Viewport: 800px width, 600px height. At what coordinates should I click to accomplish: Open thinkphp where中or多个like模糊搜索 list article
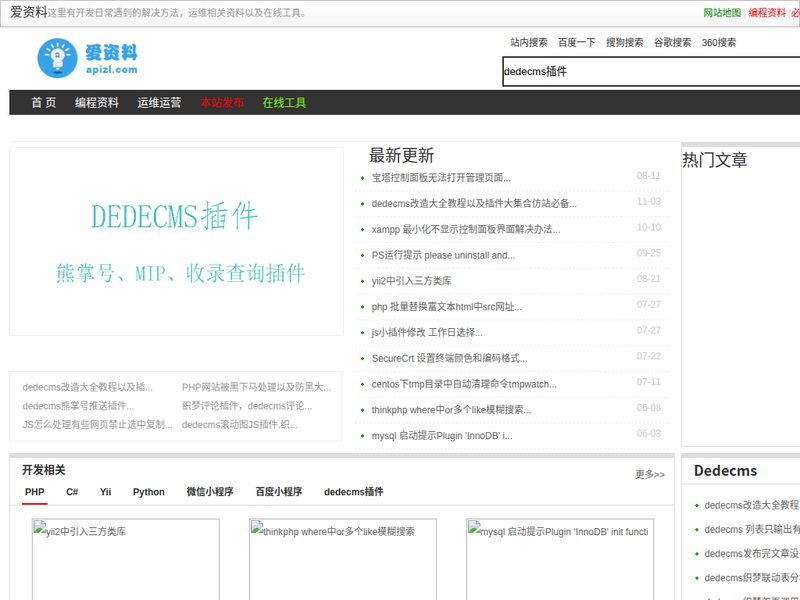pyautogui.click(x=451, y=410)
